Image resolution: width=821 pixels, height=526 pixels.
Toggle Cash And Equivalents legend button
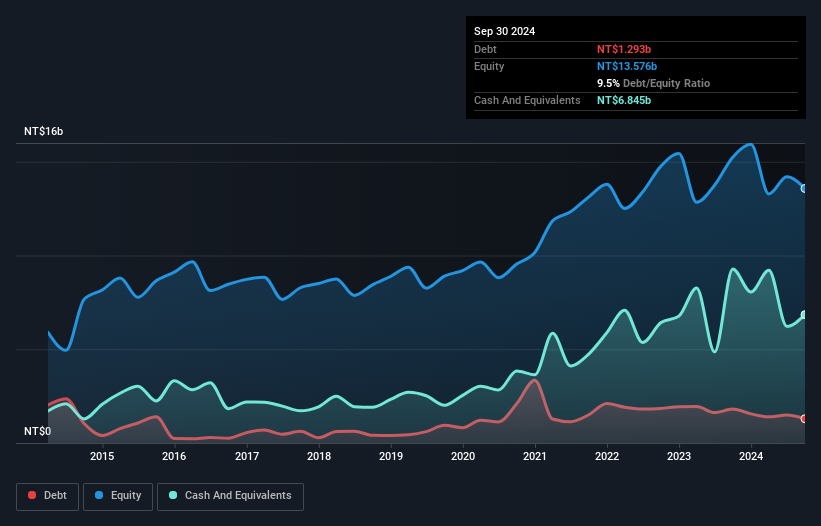coord(230,496)
